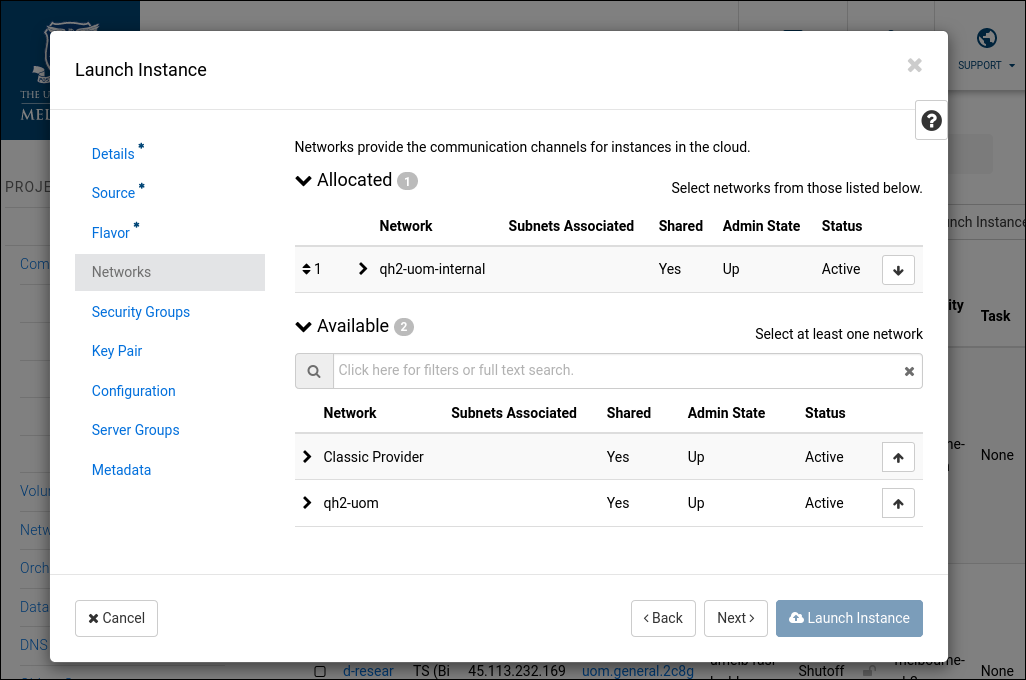The height and width of the screenshot is (680, 1026).
Task: Focus the network filter search field
Action: 617,371
